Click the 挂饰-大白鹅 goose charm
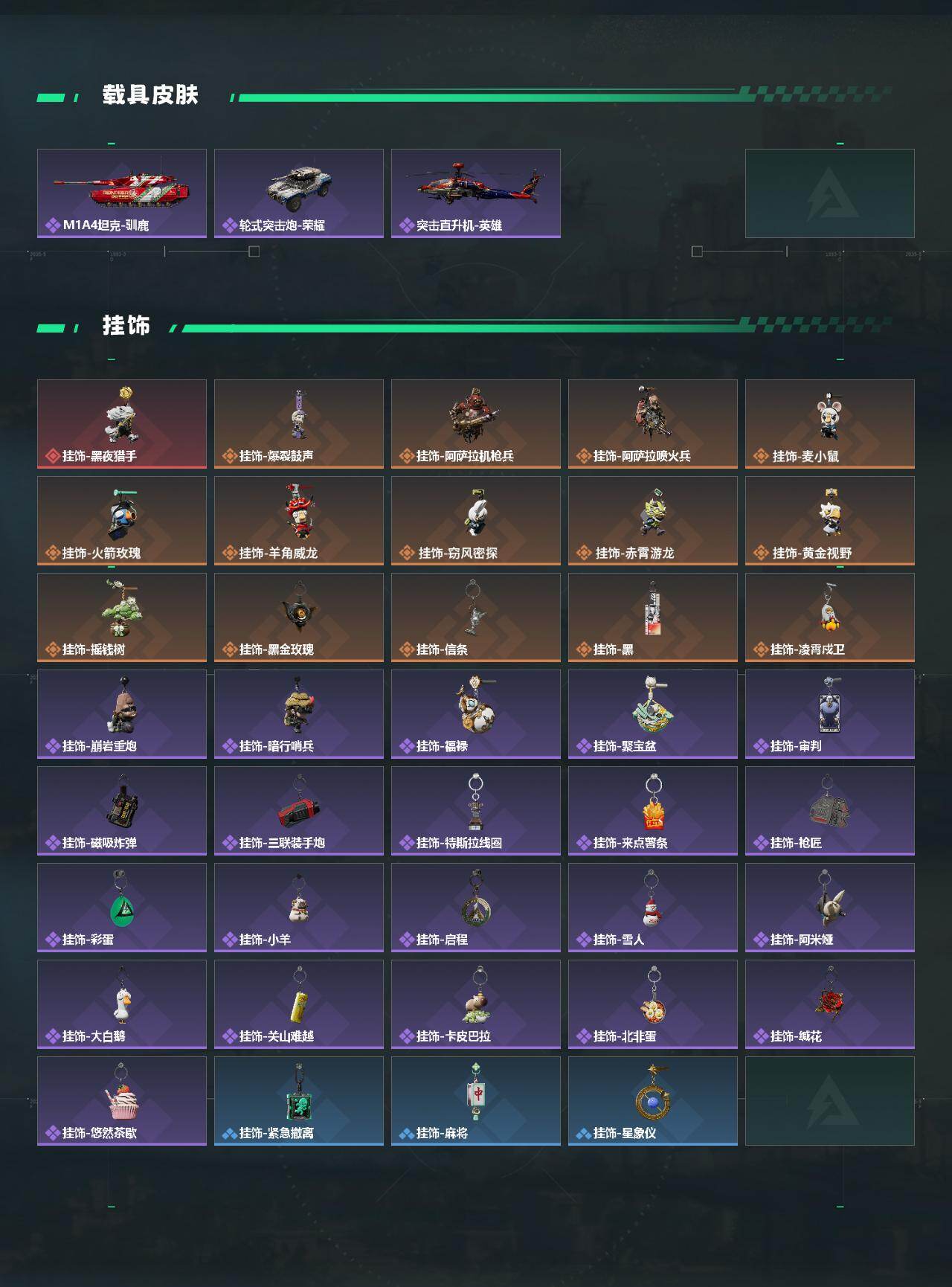 pos(122,1004)
